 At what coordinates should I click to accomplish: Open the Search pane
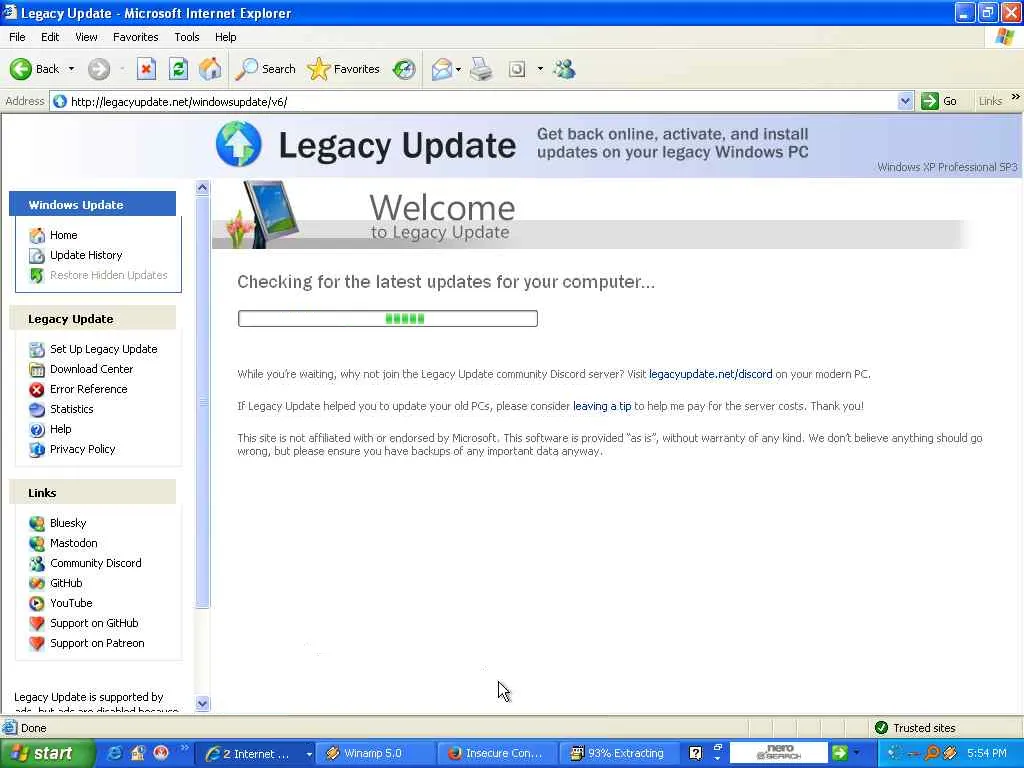(265, 69)
